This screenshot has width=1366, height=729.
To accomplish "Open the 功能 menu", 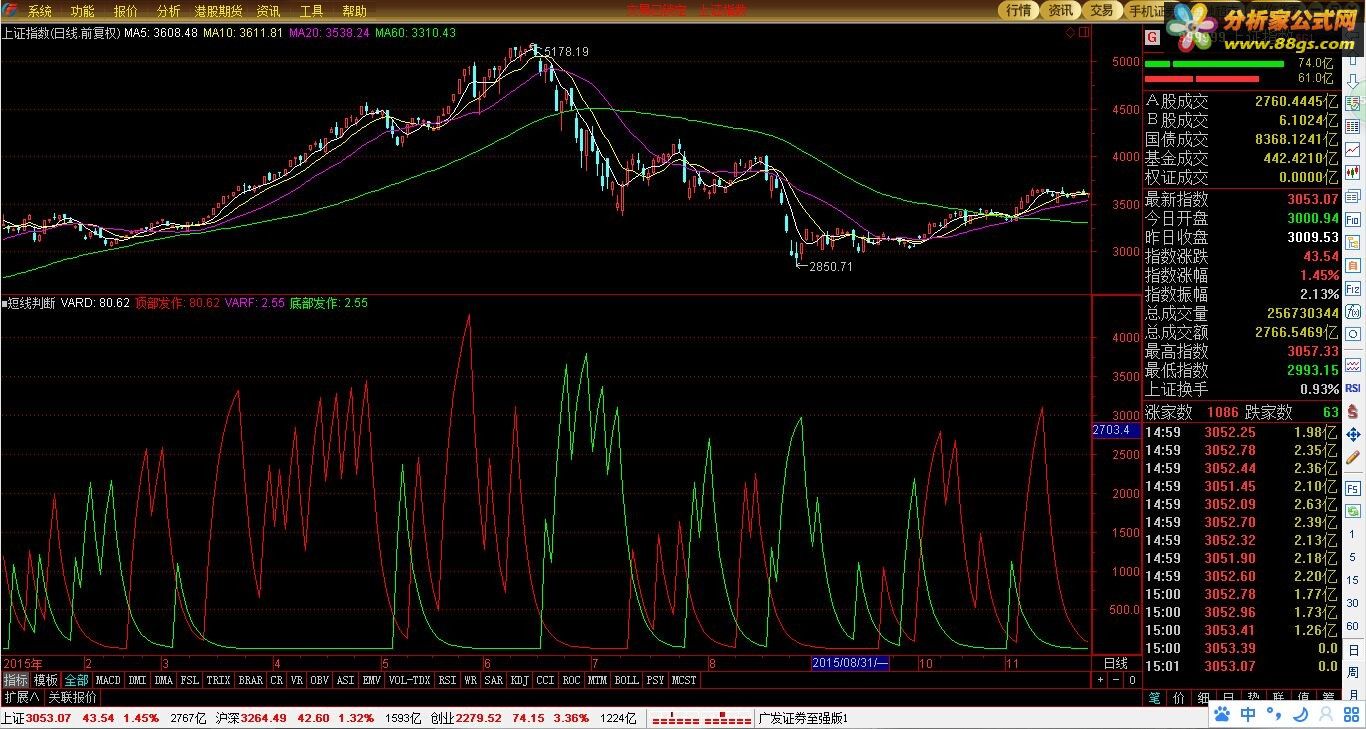I will point(82,11).
